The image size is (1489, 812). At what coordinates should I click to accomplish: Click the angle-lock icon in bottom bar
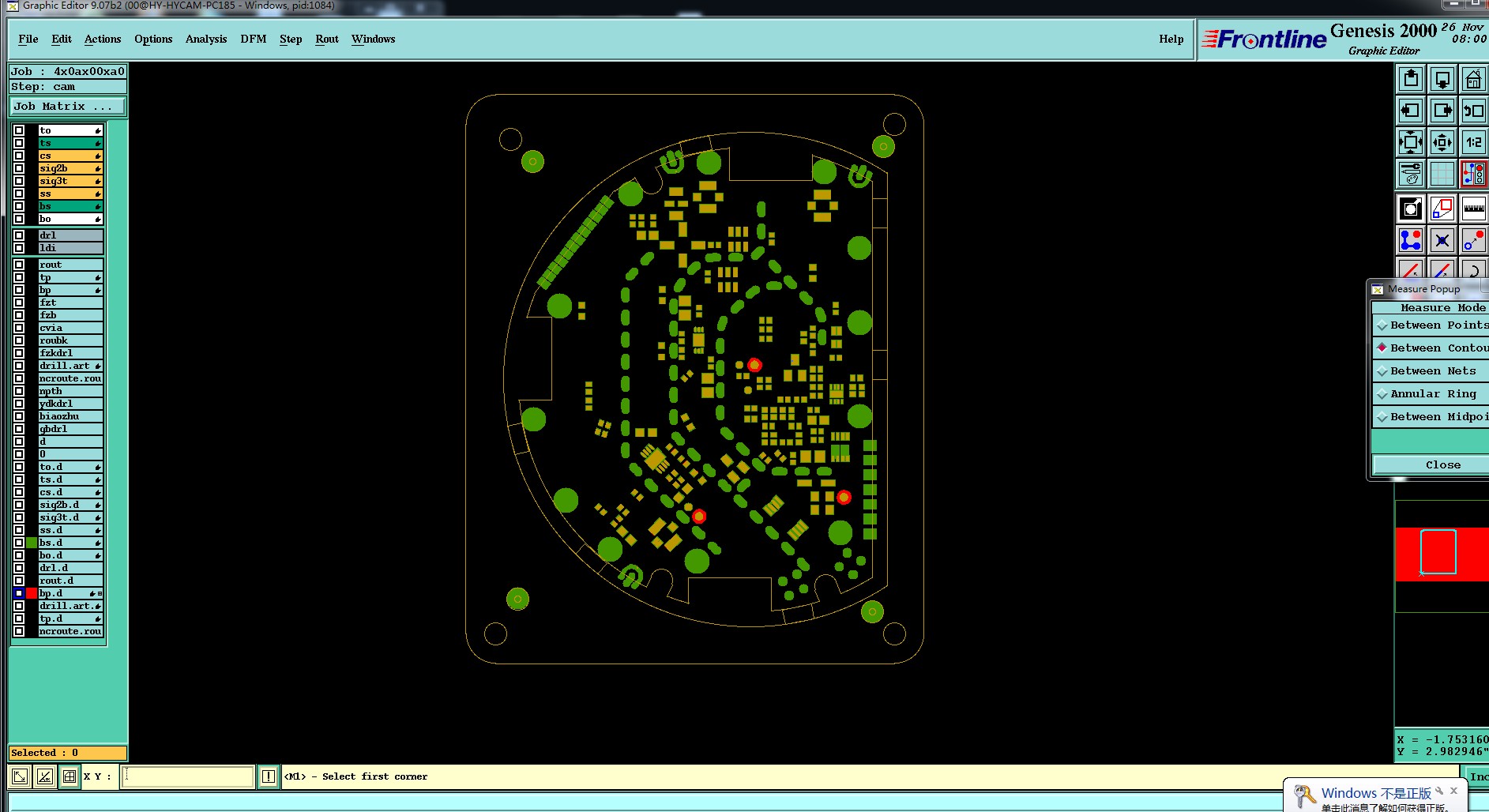(x=45, y=776)
